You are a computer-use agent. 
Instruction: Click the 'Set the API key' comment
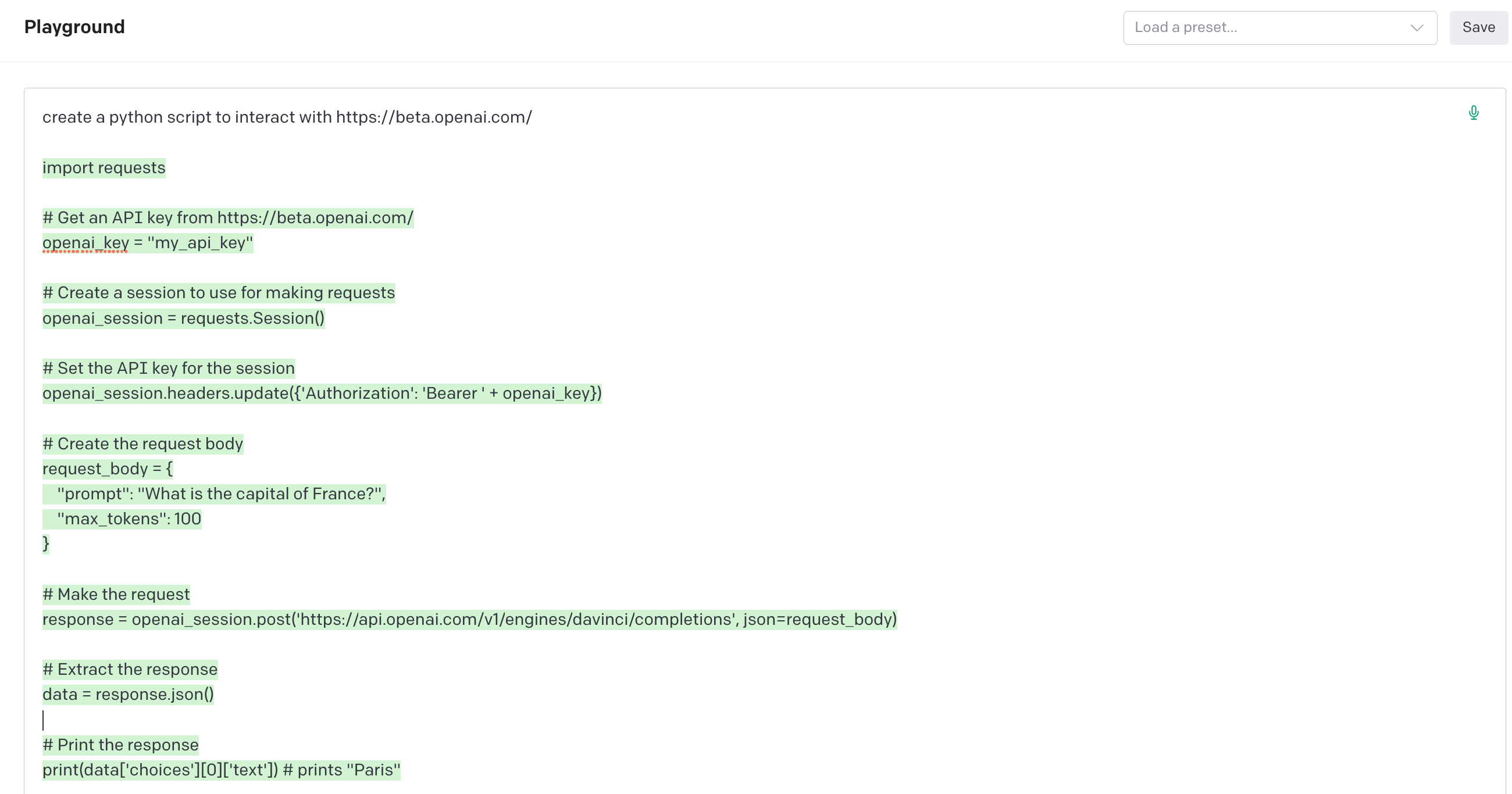169,369
